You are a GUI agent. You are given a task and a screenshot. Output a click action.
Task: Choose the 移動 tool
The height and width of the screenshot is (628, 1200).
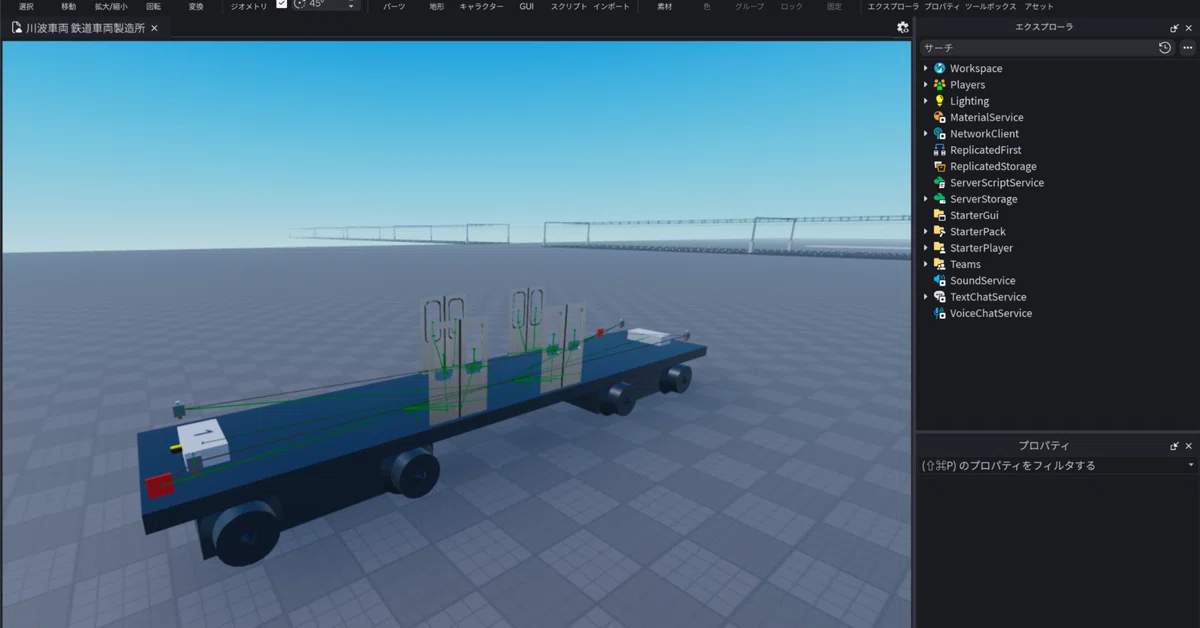click(68, 6)
